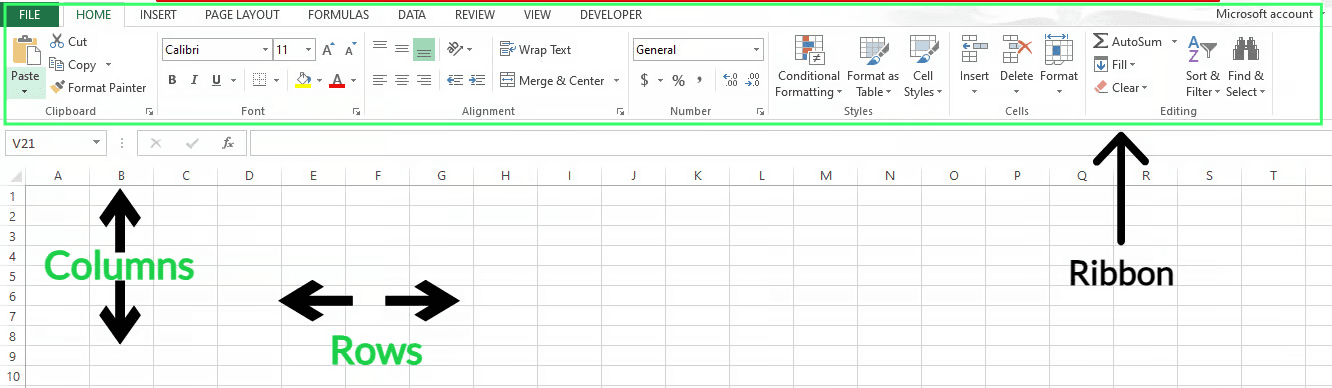This screenshot has height=388, width=1332.
Task: Toggle Merge & Center on cells
Action: point(553,80)
